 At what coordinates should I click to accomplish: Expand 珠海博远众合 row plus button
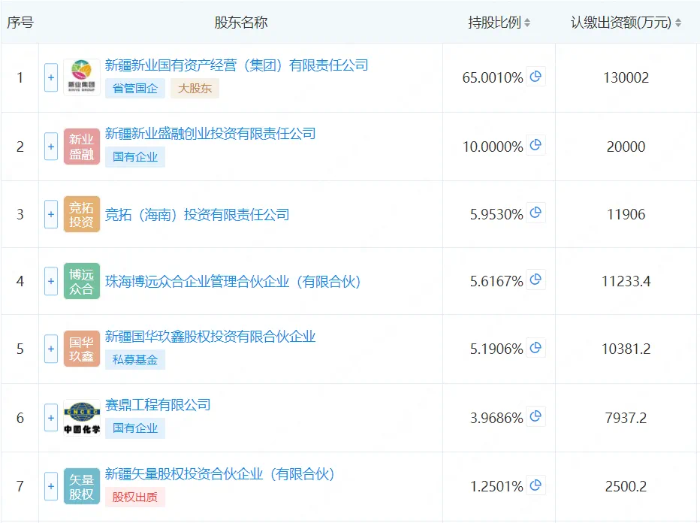(51, 281)
